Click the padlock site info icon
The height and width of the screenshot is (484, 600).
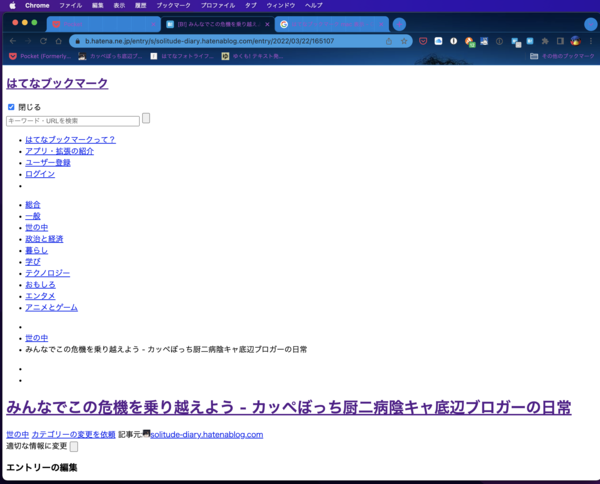78,41
